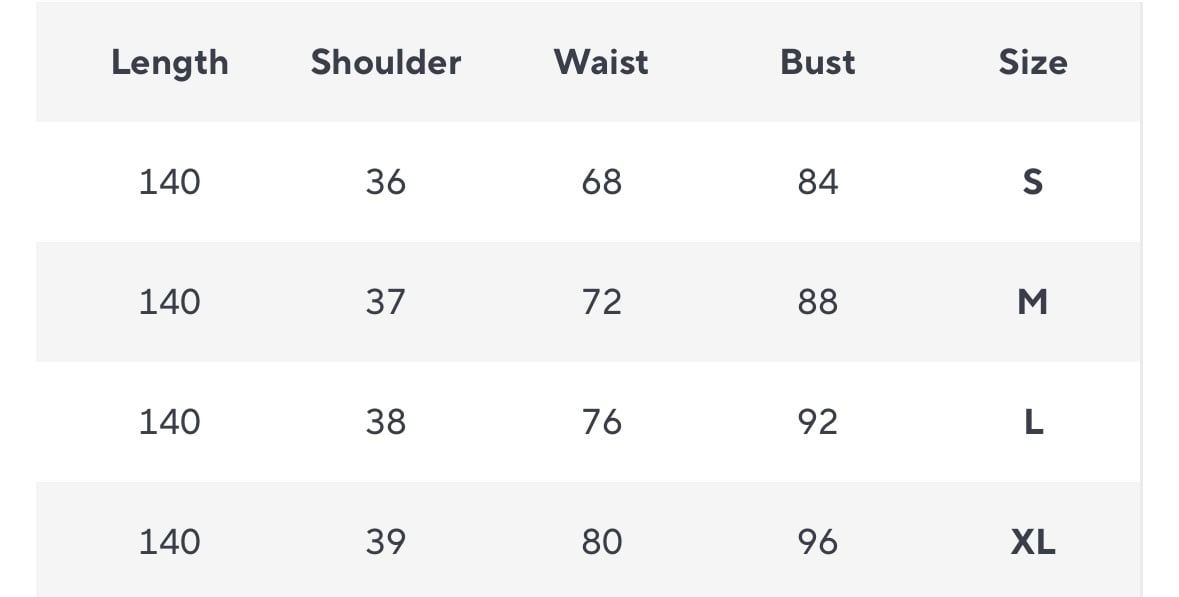Select waist value 80 in XL row
Image resolution: width=1179 pixels, height=597 pixels.
click(x=601, y=542)
